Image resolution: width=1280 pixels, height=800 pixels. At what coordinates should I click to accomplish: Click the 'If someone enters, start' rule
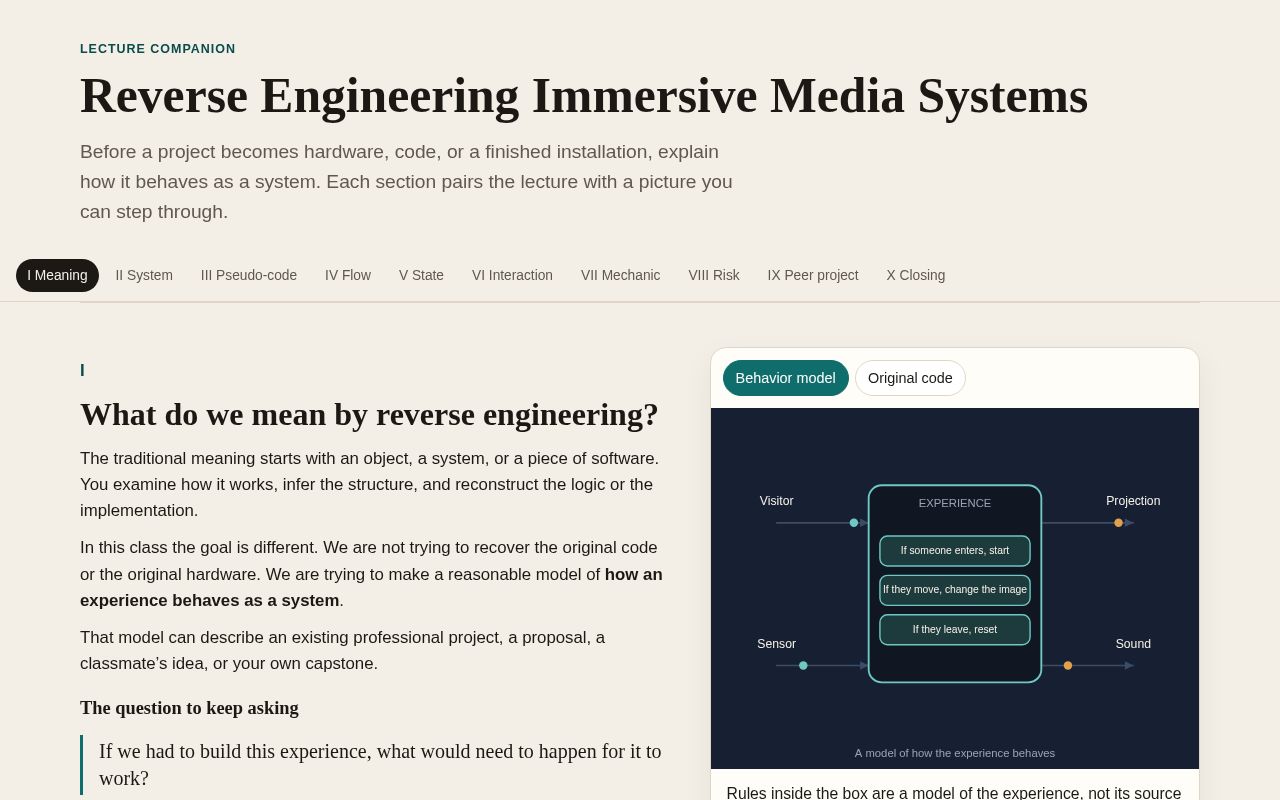click(955, 551)
